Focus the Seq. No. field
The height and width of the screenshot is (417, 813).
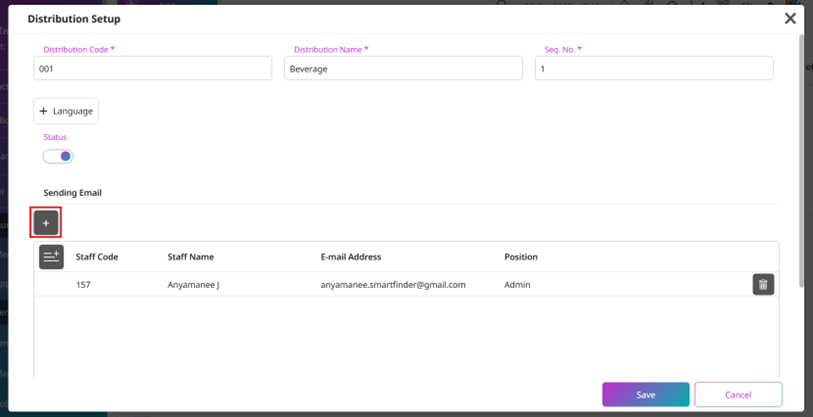click(x=654, y=68)
